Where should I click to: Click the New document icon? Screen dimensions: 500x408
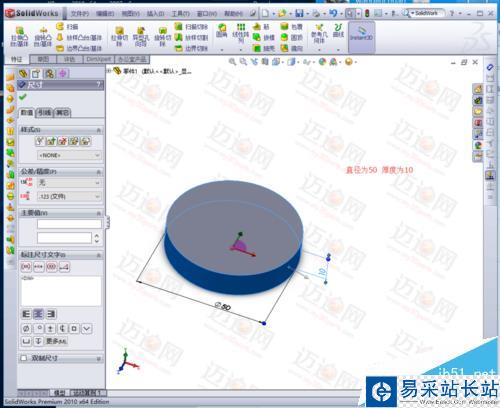pos(265,13)
